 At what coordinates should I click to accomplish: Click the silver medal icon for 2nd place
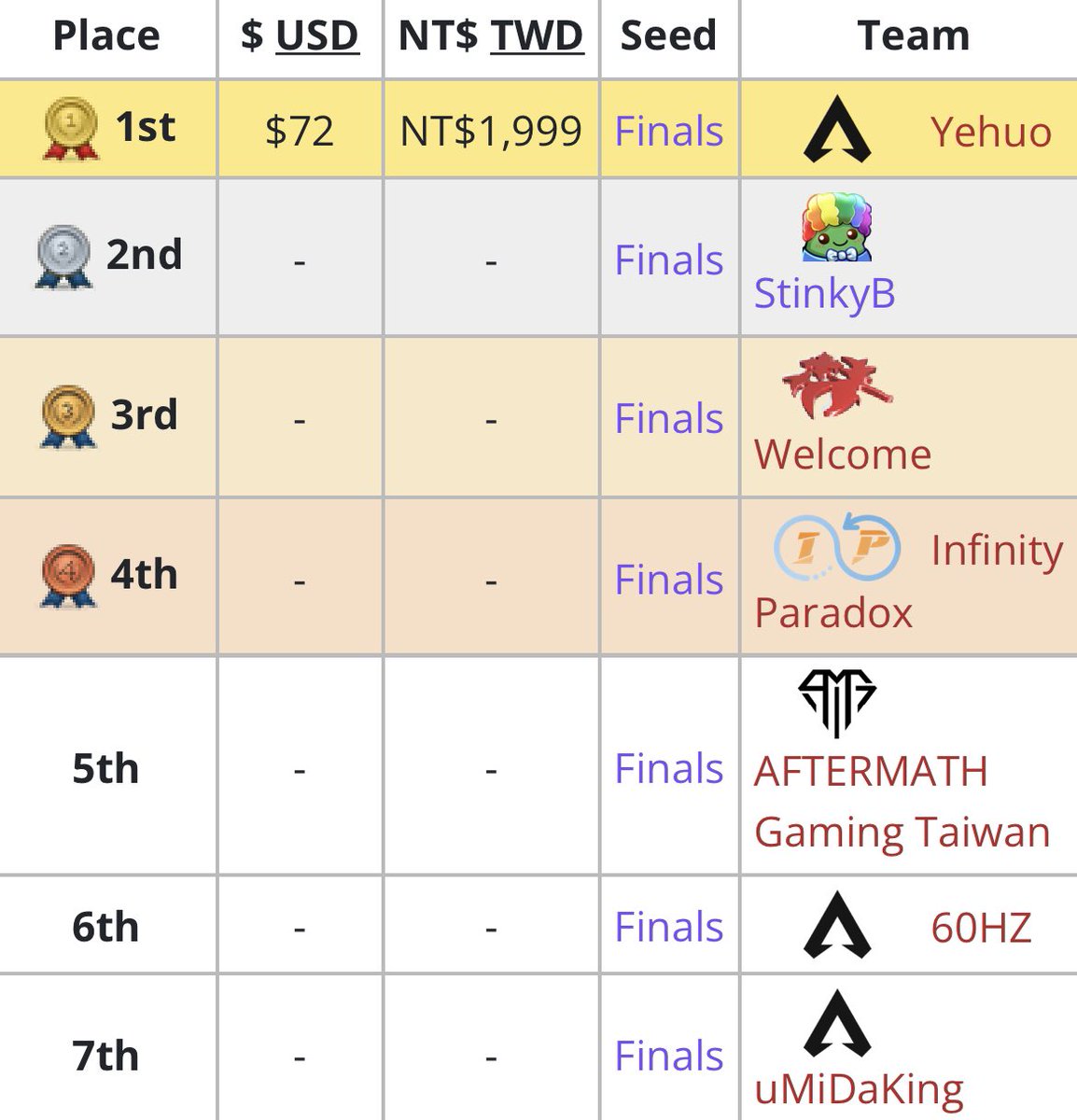point(63,257)
